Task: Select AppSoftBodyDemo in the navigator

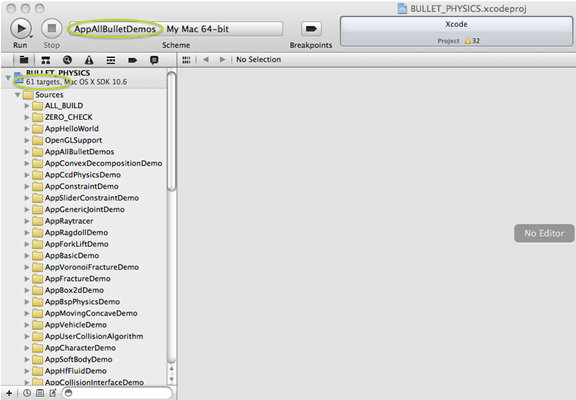Action: pos(79,360)
